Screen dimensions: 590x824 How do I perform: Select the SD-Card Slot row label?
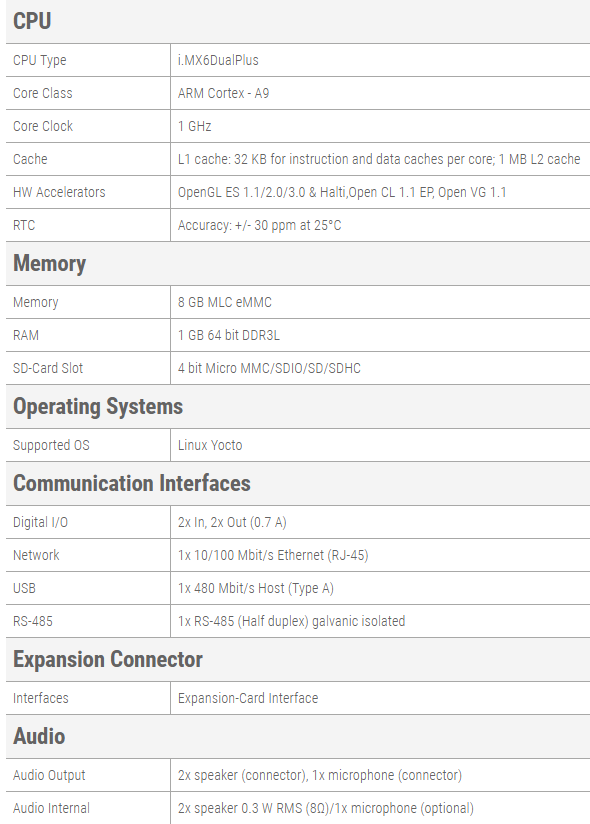[x=48, y=368]
